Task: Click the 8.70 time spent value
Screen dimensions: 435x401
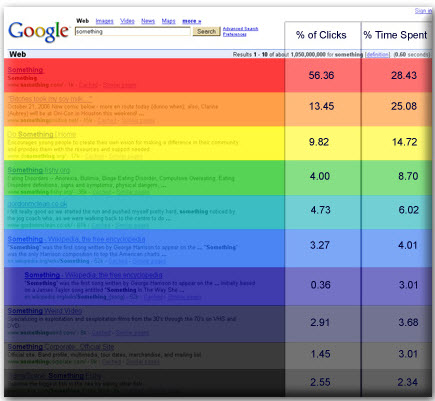Action: [408, 176]
